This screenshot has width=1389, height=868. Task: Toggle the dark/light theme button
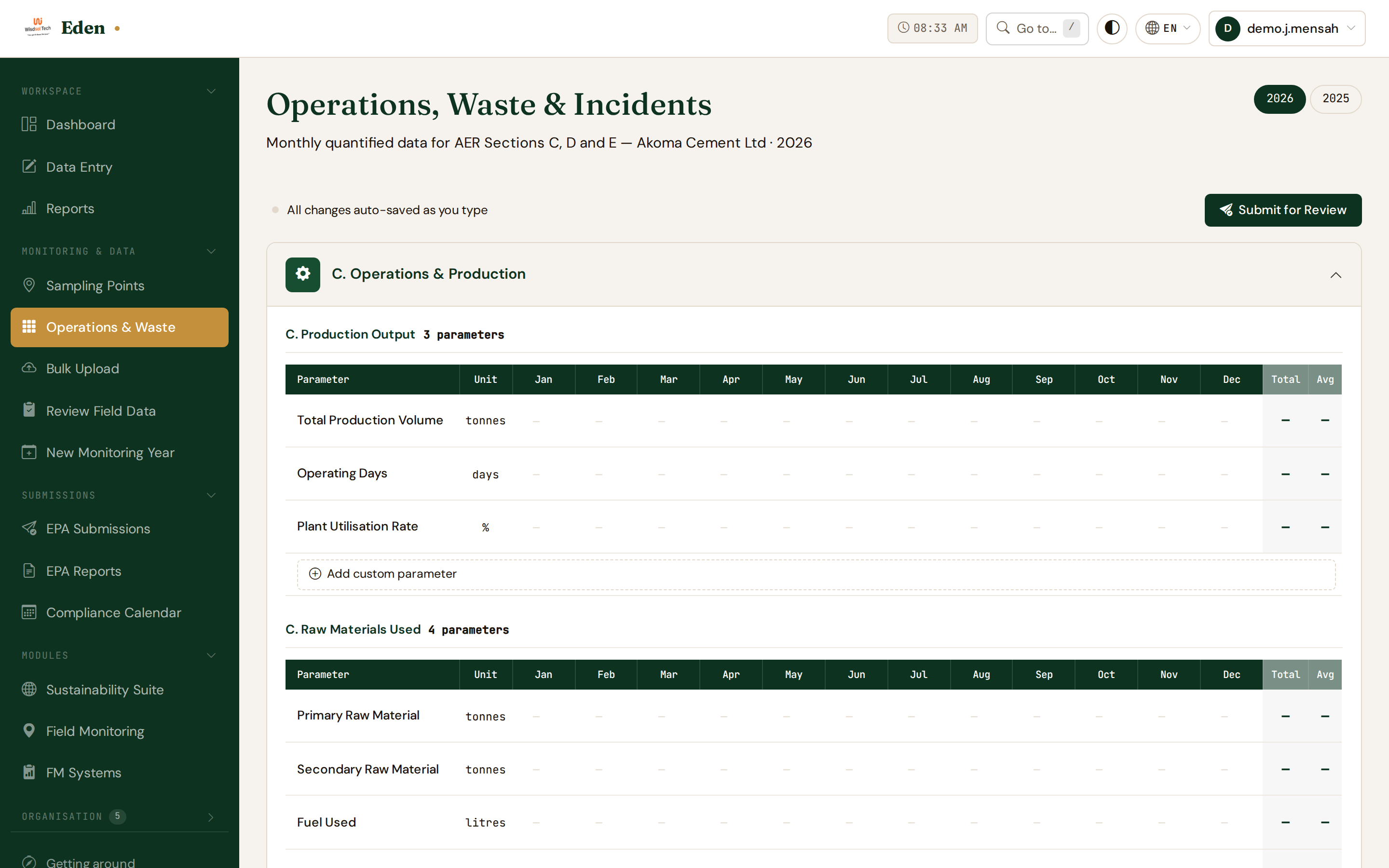pyautogui.click(x=1112, y=28)
